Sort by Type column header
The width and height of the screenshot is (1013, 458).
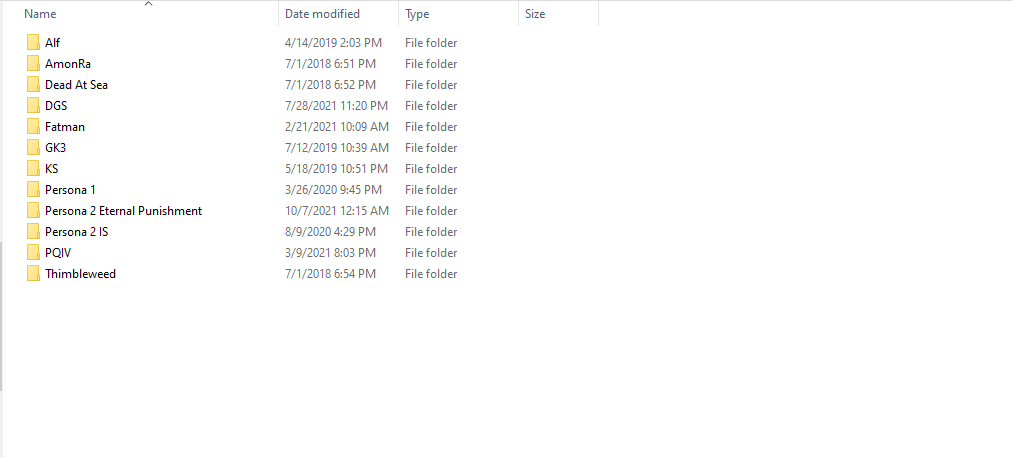pos(417,14)
